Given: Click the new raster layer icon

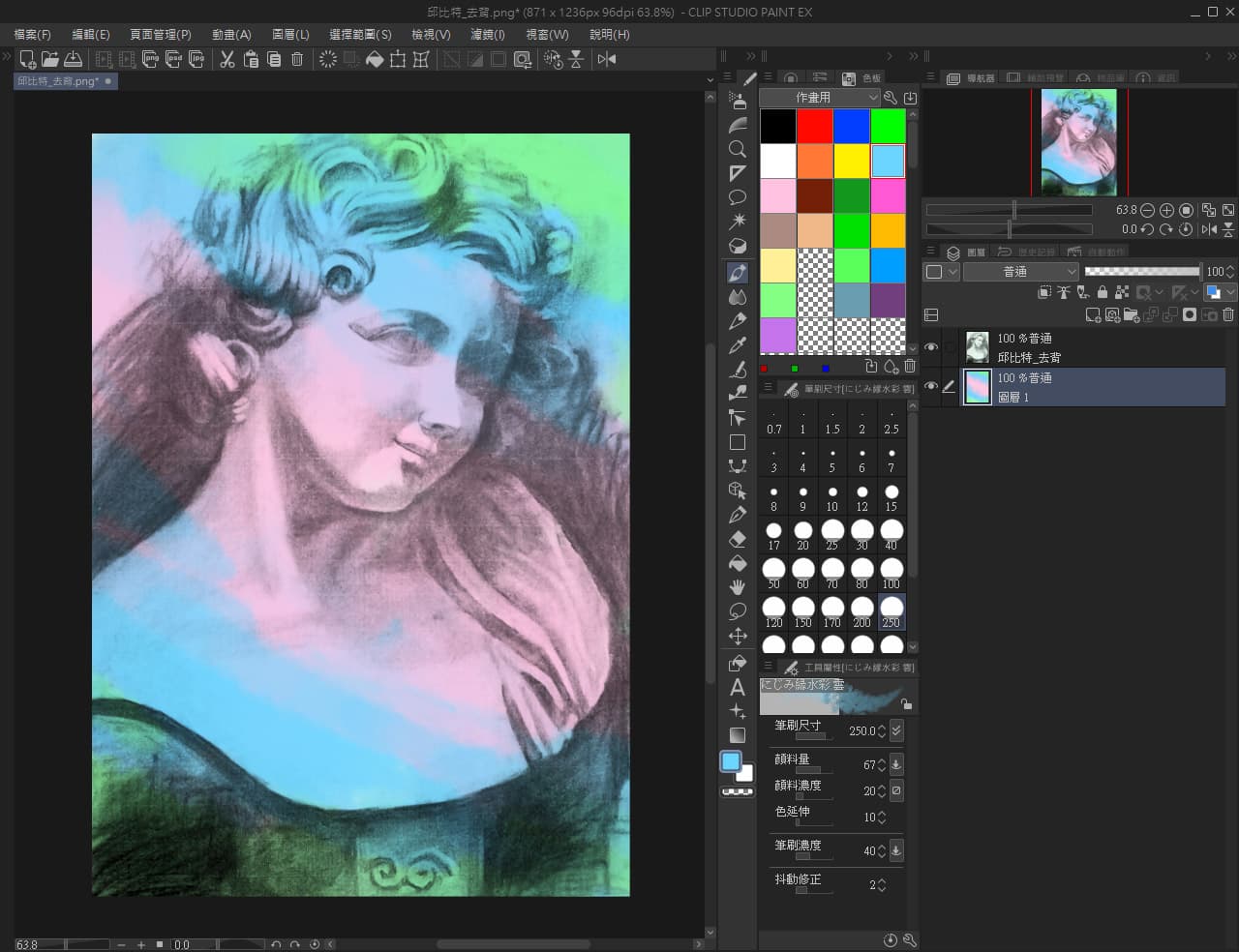Looking at the screenshot, I should click(x=1093, y=314).
